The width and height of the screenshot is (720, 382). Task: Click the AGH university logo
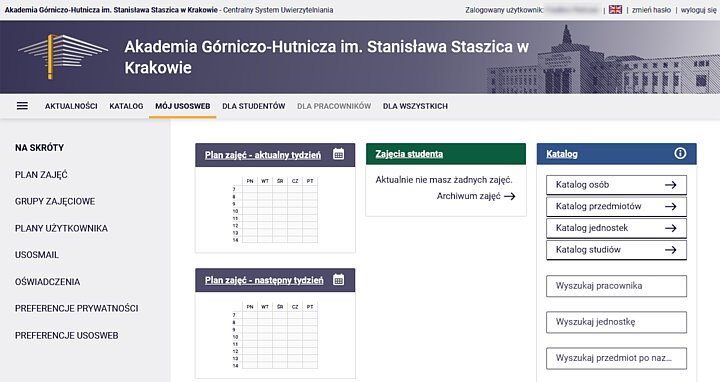coord(63,56)
